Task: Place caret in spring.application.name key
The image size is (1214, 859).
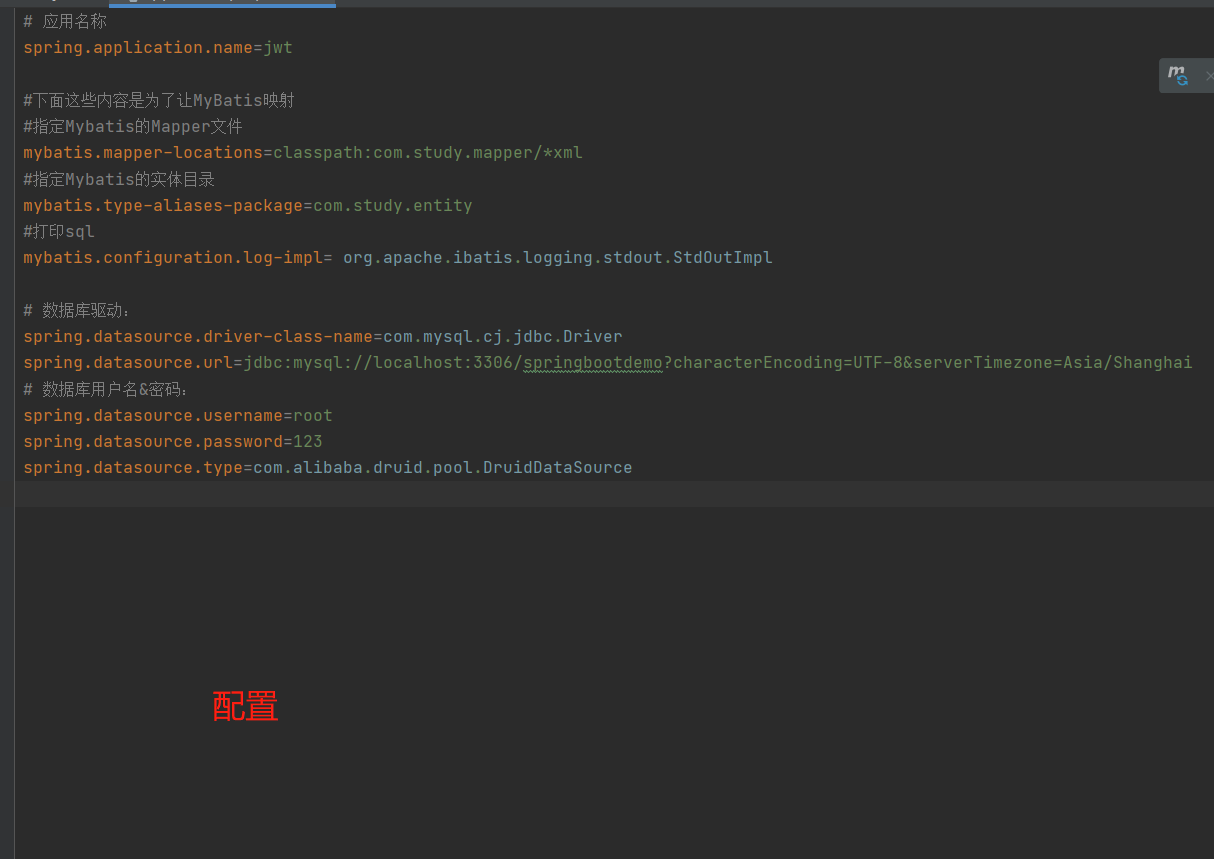Action: pos(138,47)
